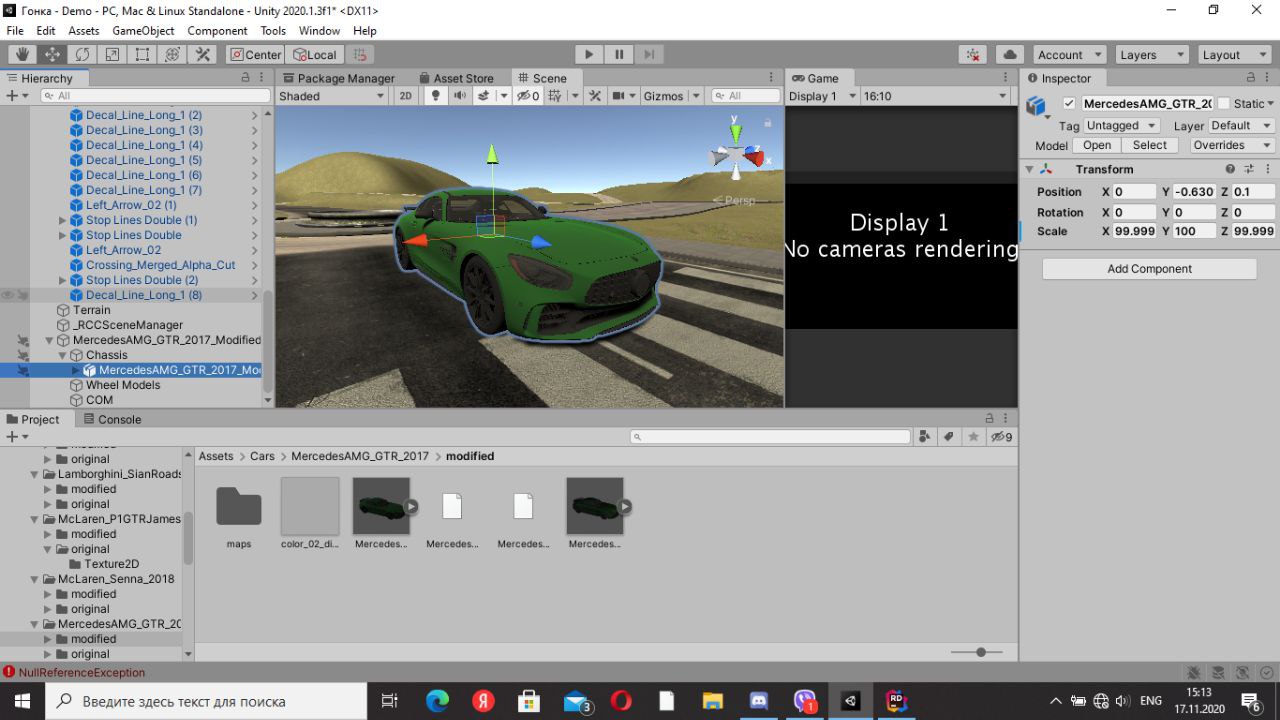Viewport: 1280px width, 720px height.
Task: Collapse the Transform component
Action: tap(1029, 169)
